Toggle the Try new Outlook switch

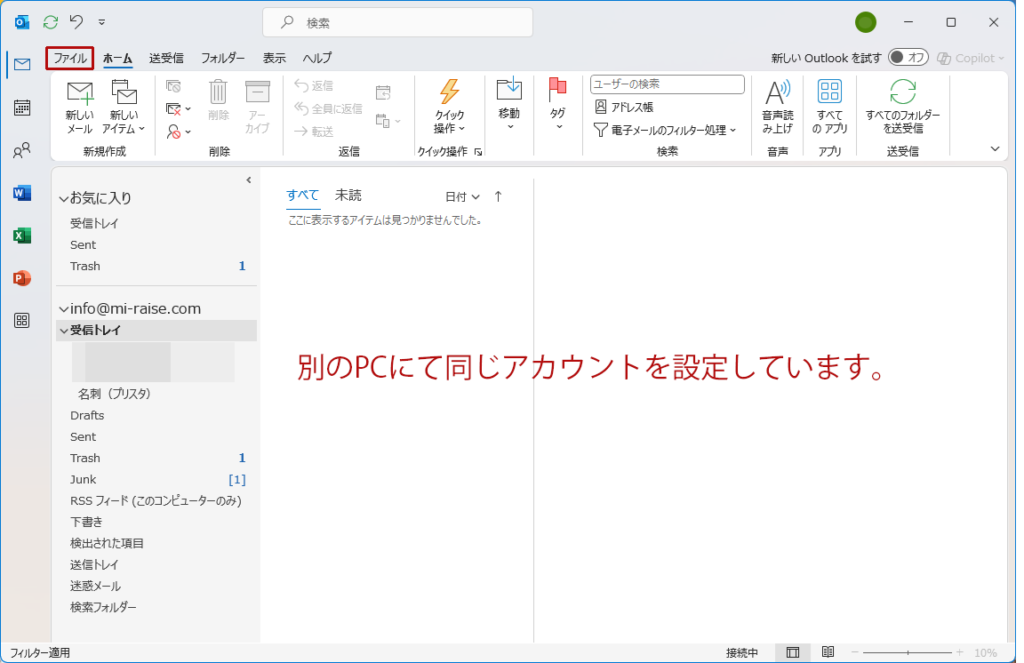pyautogui.click(x=908, y=58)
